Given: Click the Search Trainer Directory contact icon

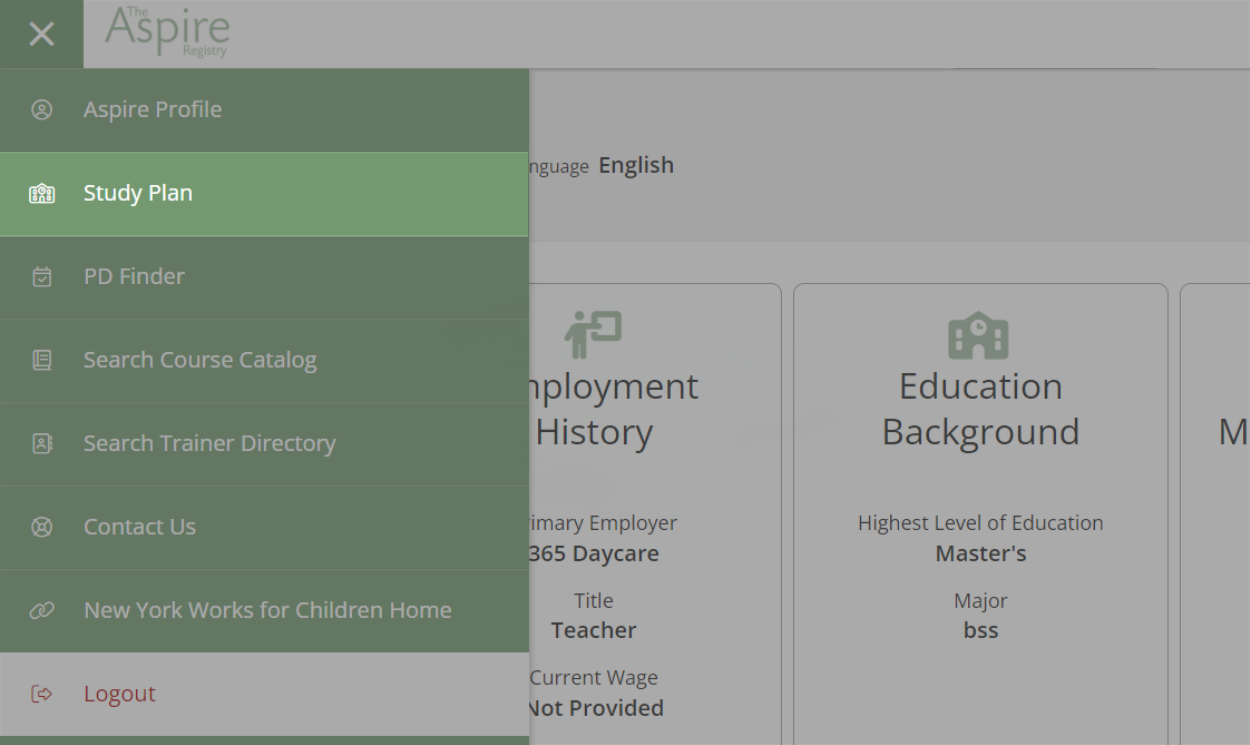Looking at the screenshot, I should coord(42,444).
